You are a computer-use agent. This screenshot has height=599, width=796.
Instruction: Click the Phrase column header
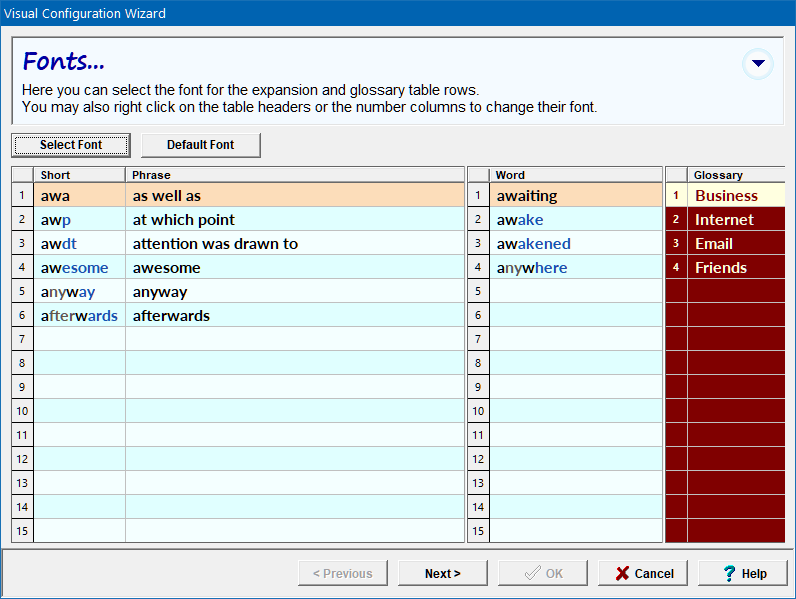coord(294,175)
